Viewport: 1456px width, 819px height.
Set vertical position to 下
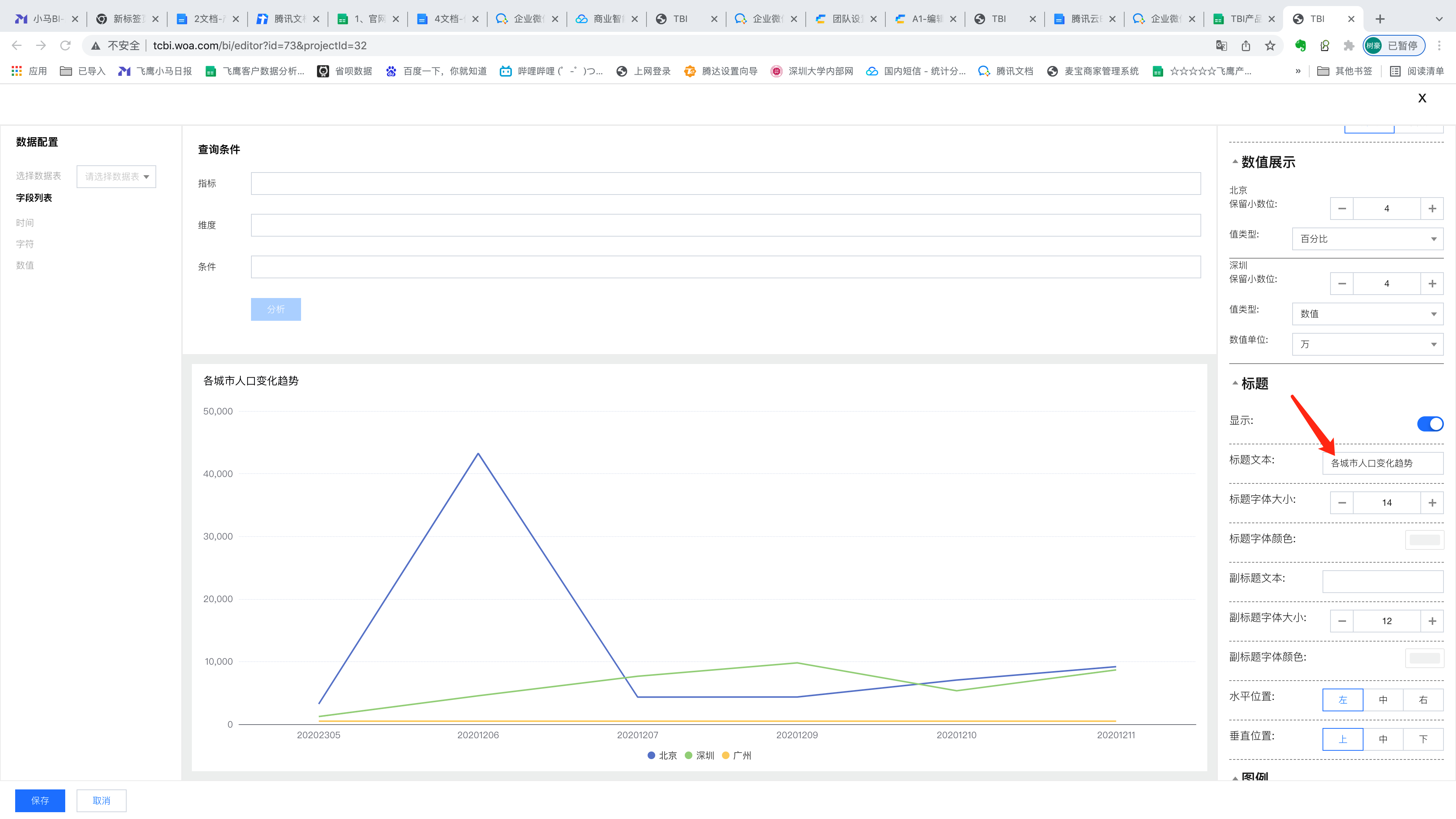tap(1423, 739)
